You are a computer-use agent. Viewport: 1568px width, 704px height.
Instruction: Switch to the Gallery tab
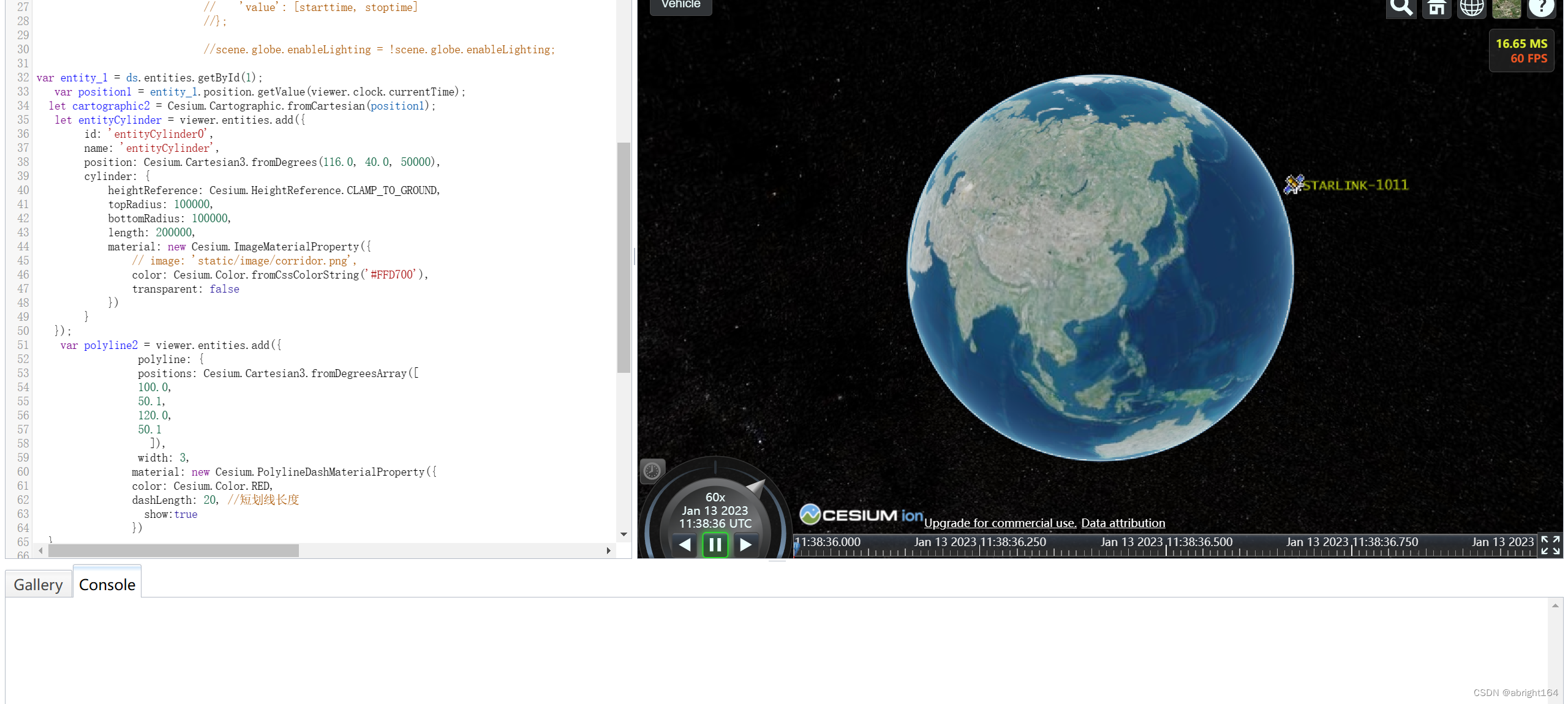coord(38,583)
